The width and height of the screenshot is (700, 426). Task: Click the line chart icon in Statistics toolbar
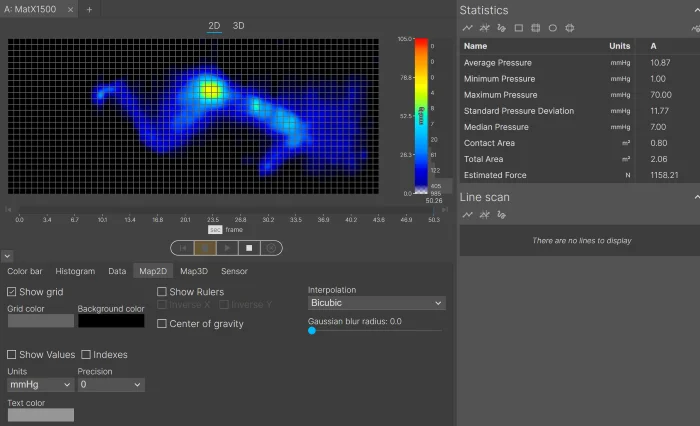pos(467,28)
